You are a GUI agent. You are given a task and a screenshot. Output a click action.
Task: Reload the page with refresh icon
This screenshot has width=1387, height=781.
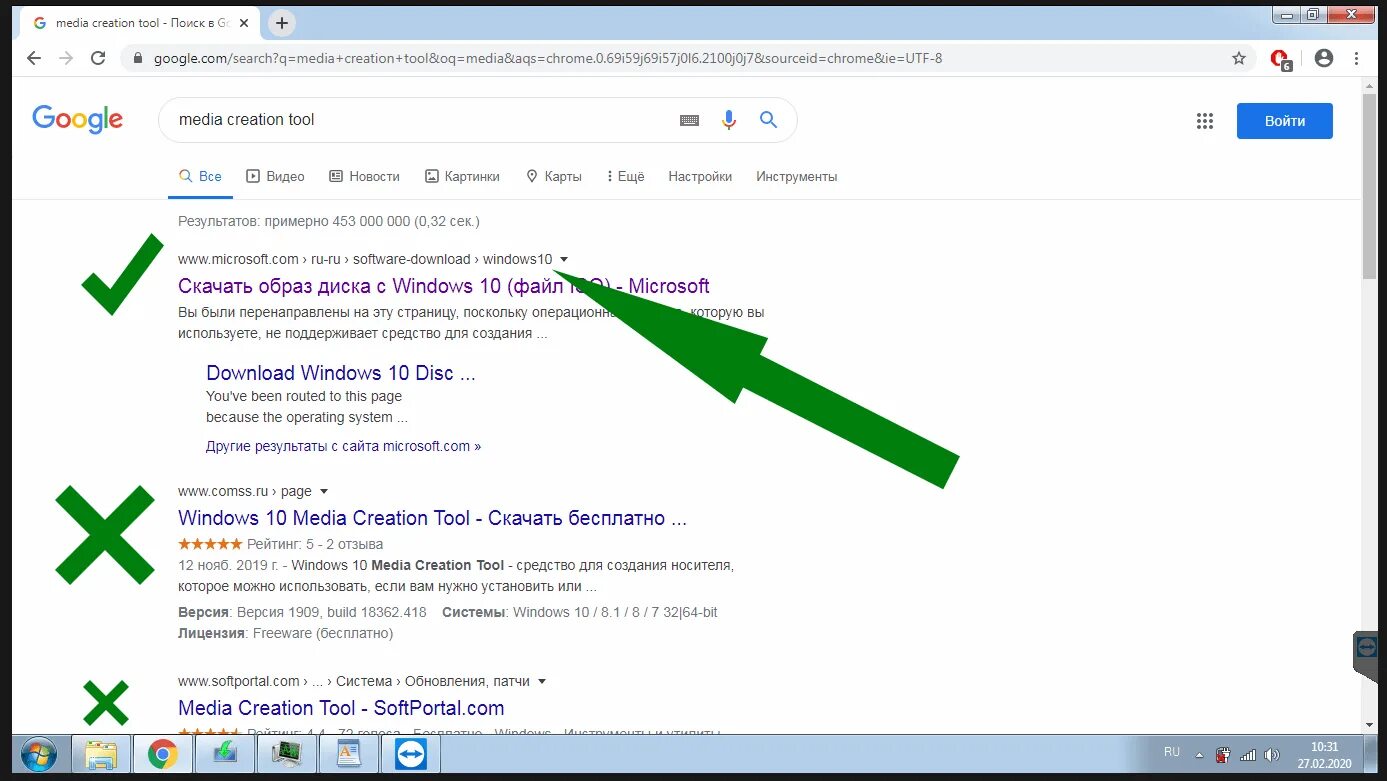pos(98,58)
